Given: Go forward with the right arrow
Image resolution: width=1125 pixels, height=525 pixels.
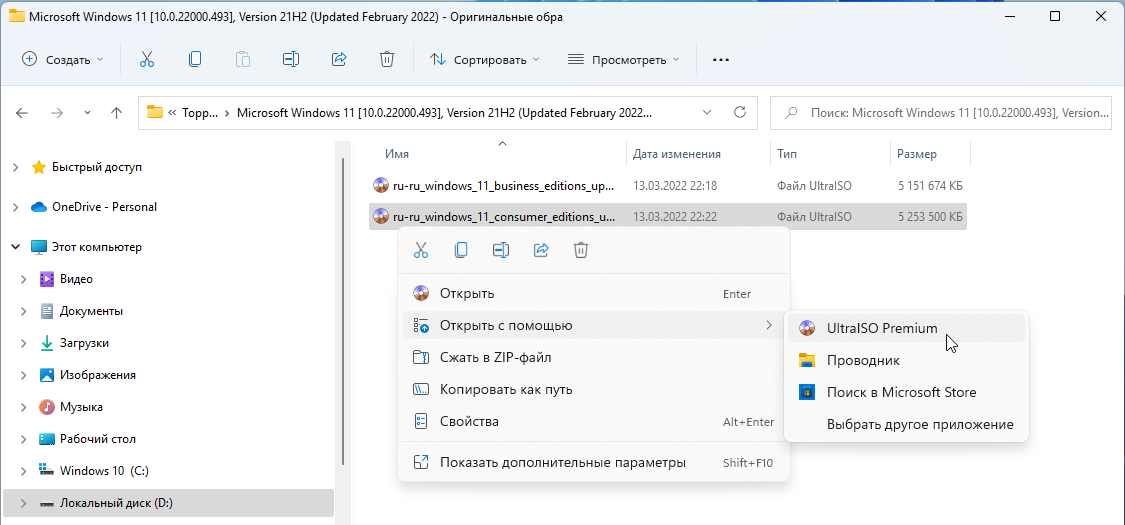Looking at the screenshot, I should pyautogui.click(x=57, y=113).
